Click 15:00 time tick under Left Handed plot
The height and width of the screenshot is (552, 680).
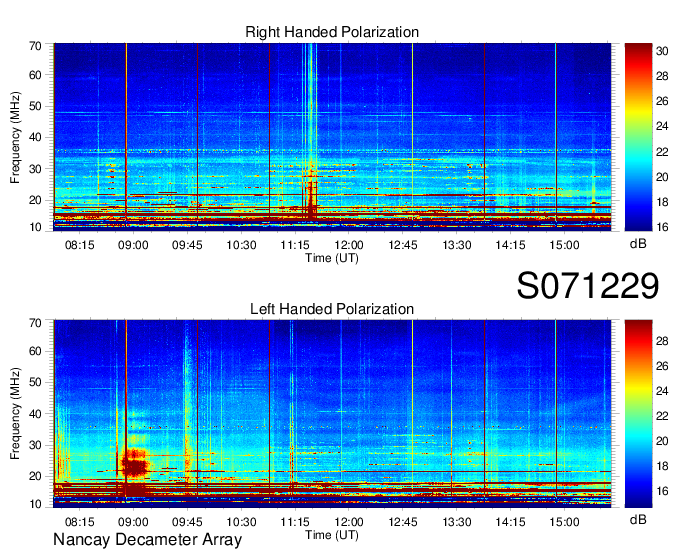[x=564, y=522]
